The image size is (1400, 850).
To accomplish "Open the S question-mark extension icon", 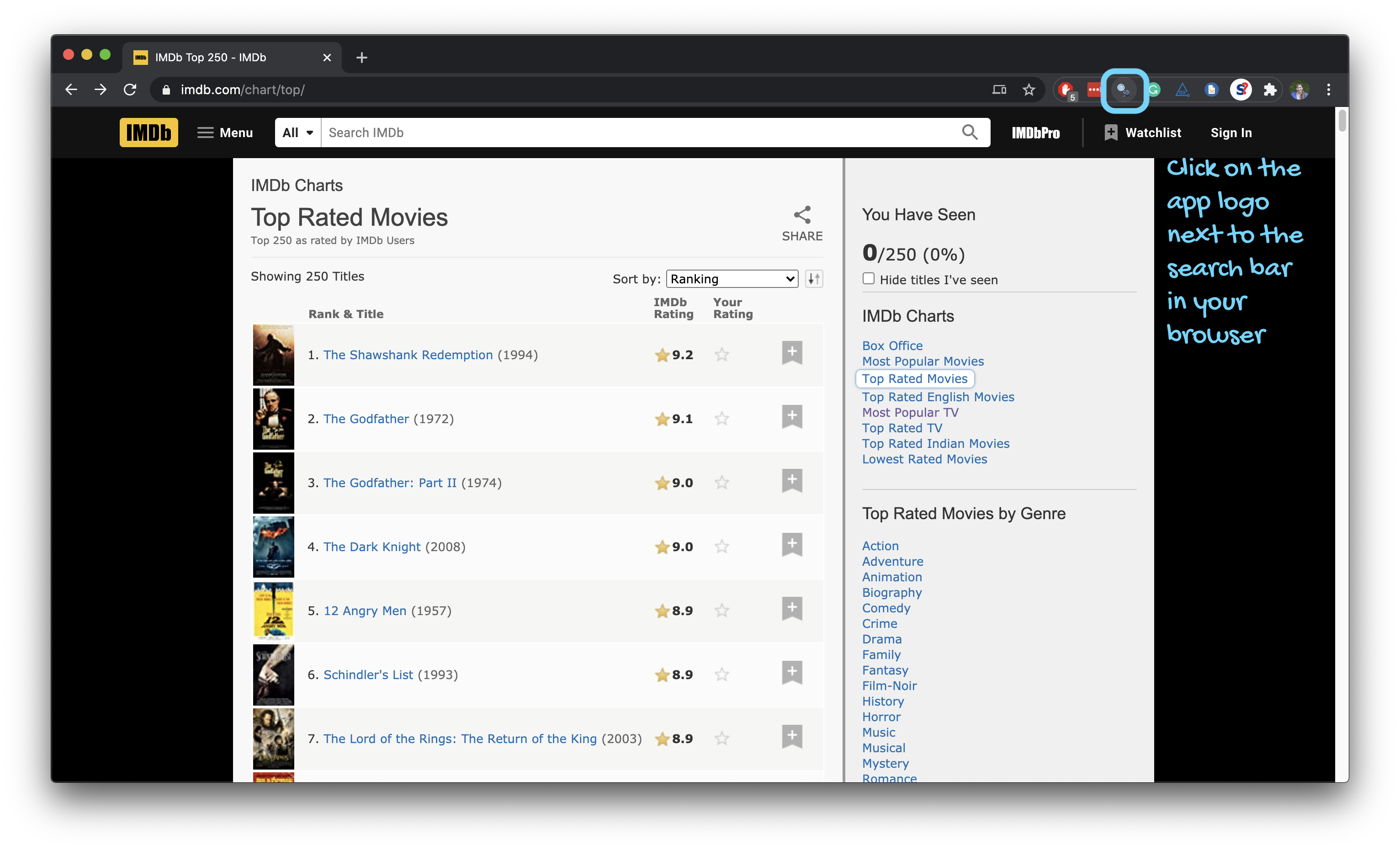I will click(1241, 90).
